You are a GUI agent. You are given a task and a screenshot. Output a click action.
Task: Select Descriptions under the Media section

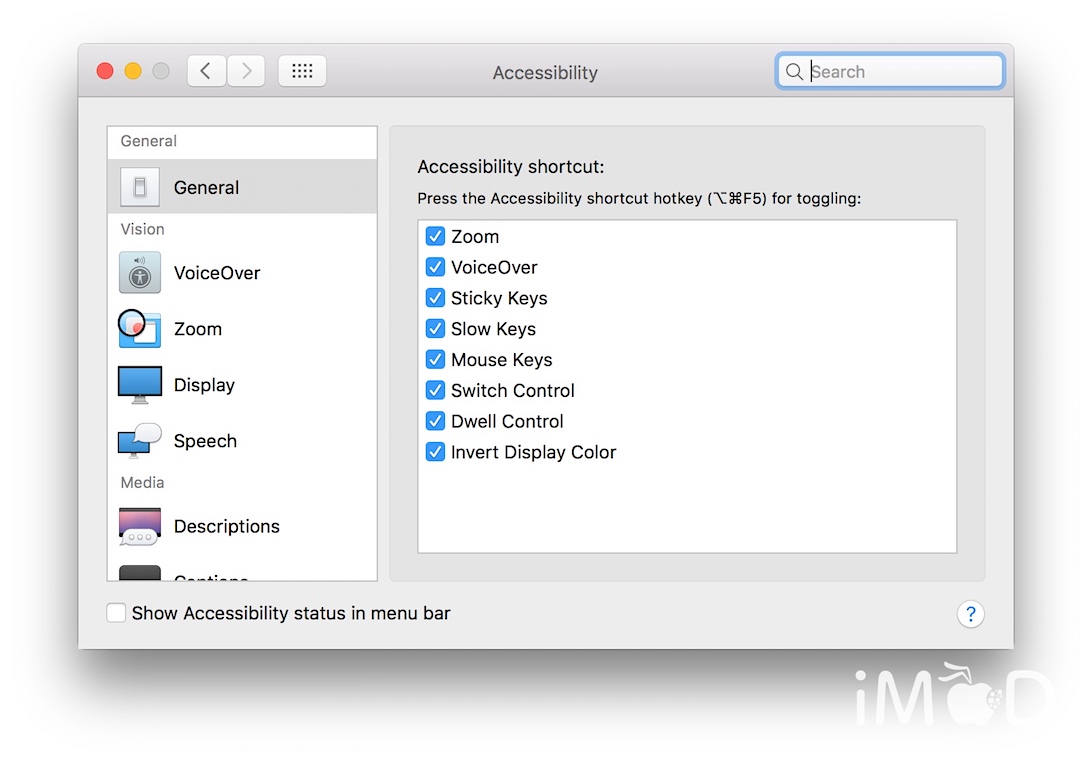(139, 526)
